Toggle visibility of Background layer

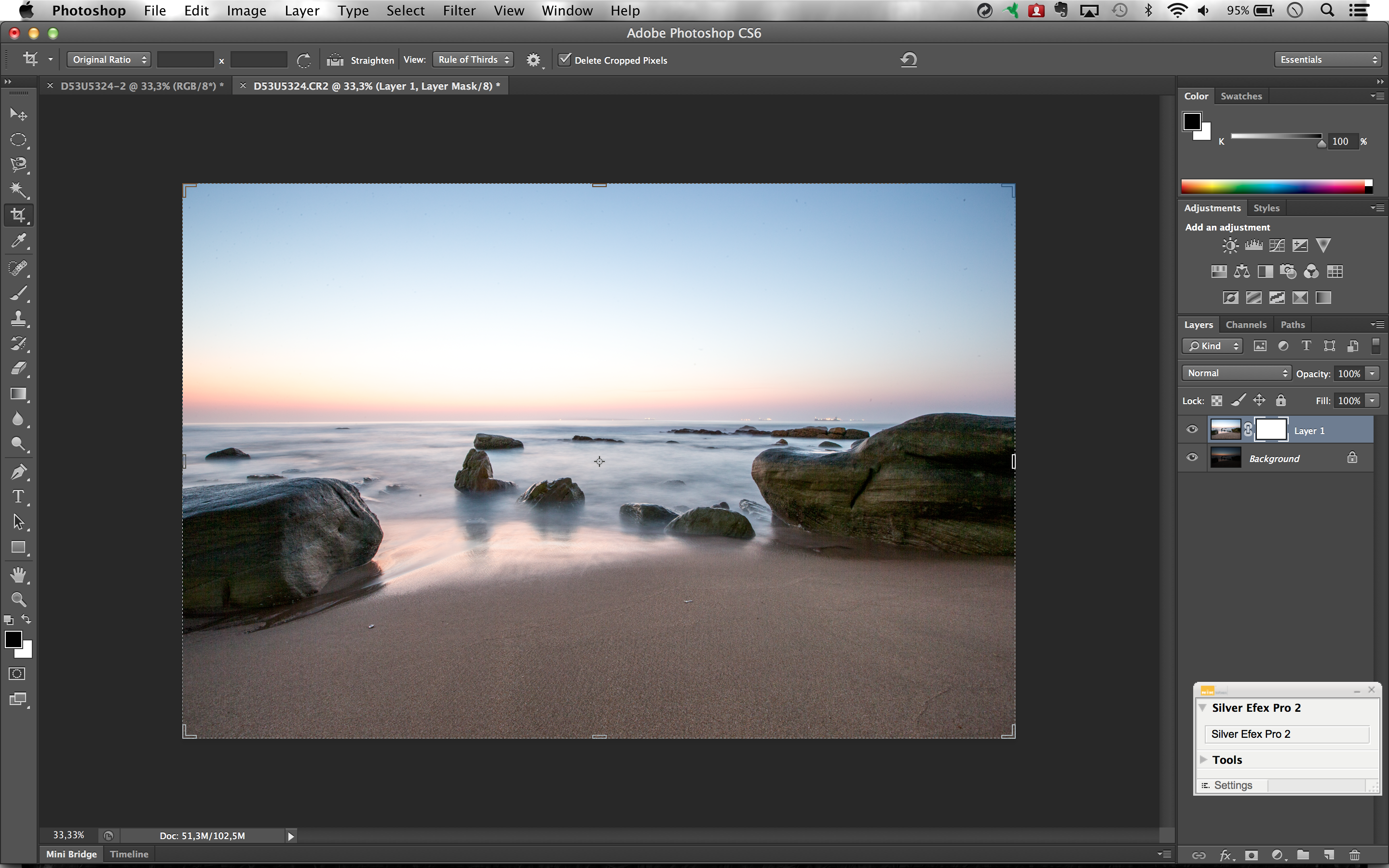click(x=1192, y=458)
